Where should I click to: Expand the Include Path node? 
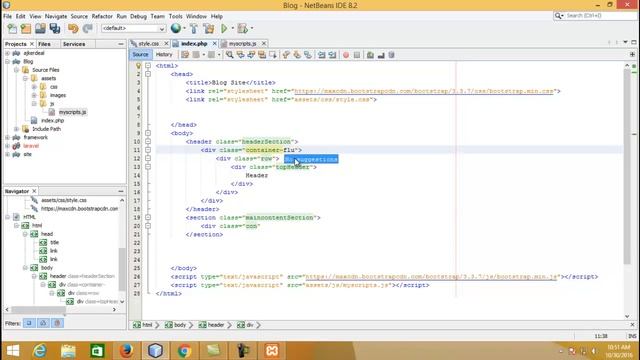click(16, 129)
